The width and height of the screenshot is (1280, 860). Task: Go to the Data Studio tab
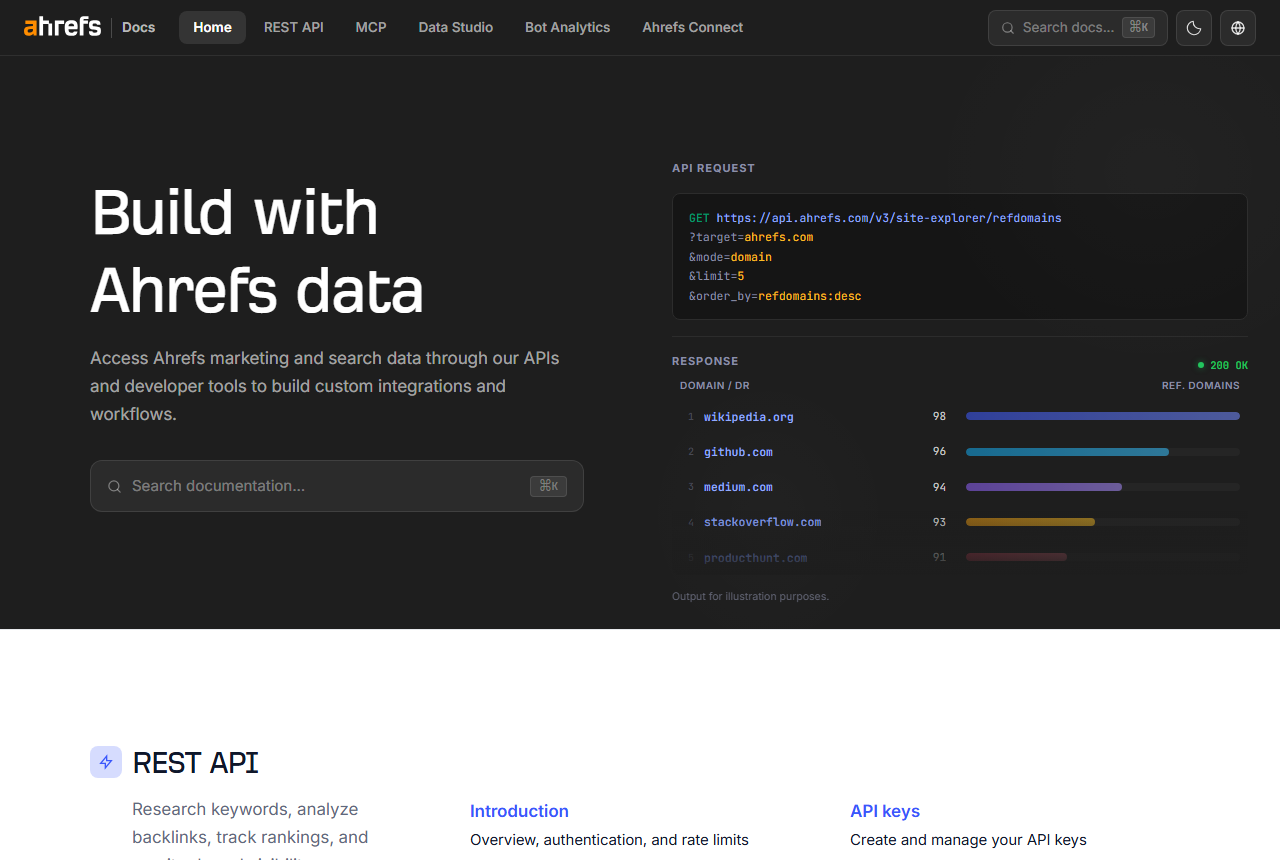coord(456,27)
